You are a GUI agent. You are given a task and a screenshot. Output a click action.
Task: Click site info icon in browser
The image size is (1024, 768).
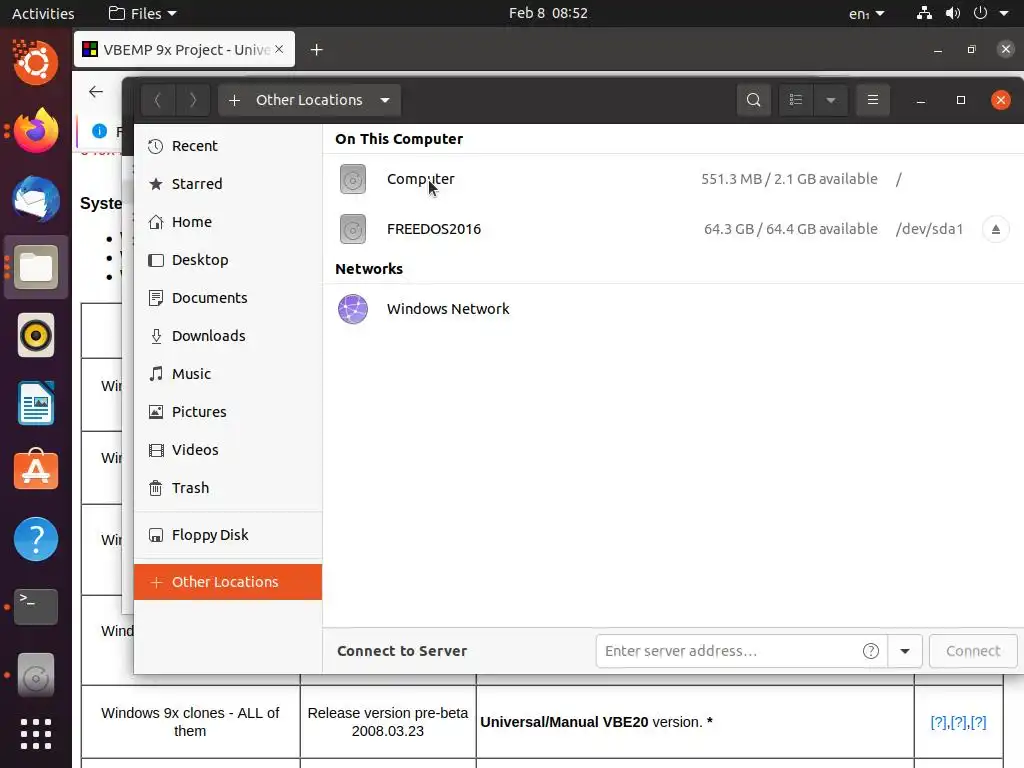point(99,131)
